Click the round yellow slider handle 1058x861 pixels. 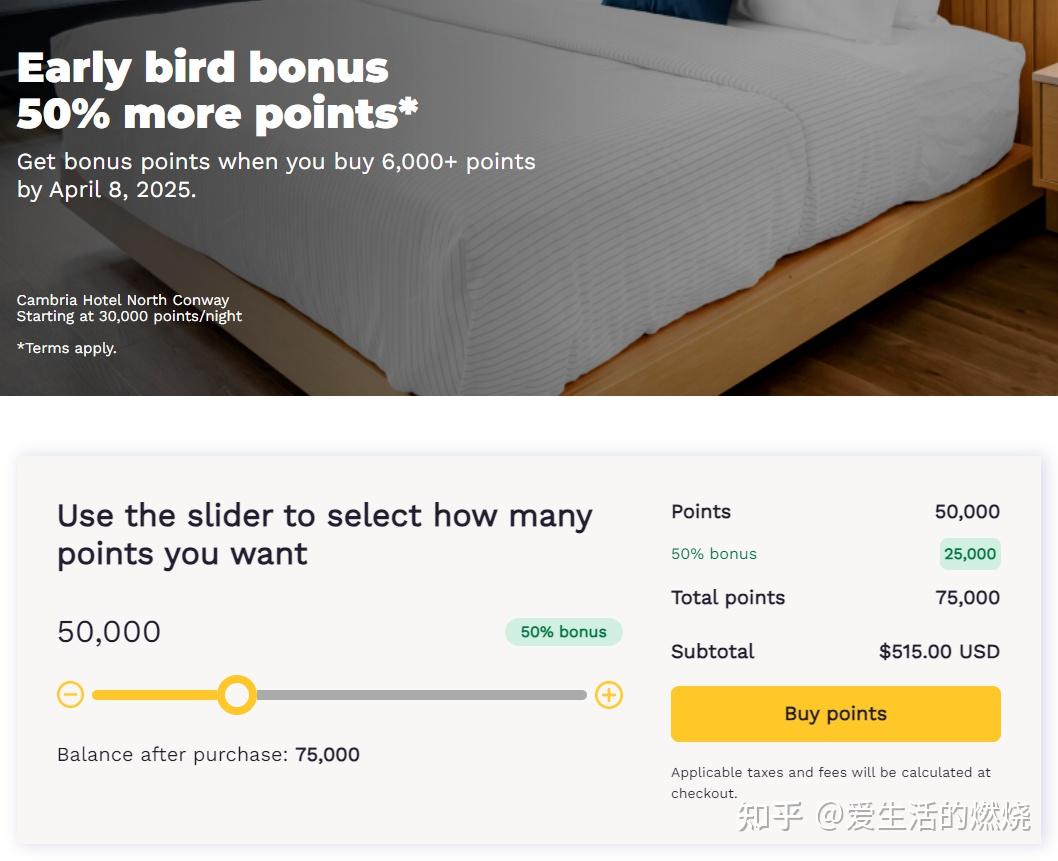click(237, 695)
